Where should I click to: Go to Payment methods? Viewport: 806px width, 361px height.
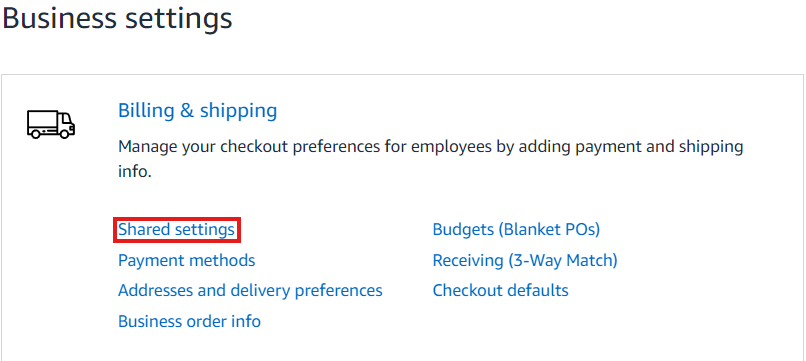point(187,260)
